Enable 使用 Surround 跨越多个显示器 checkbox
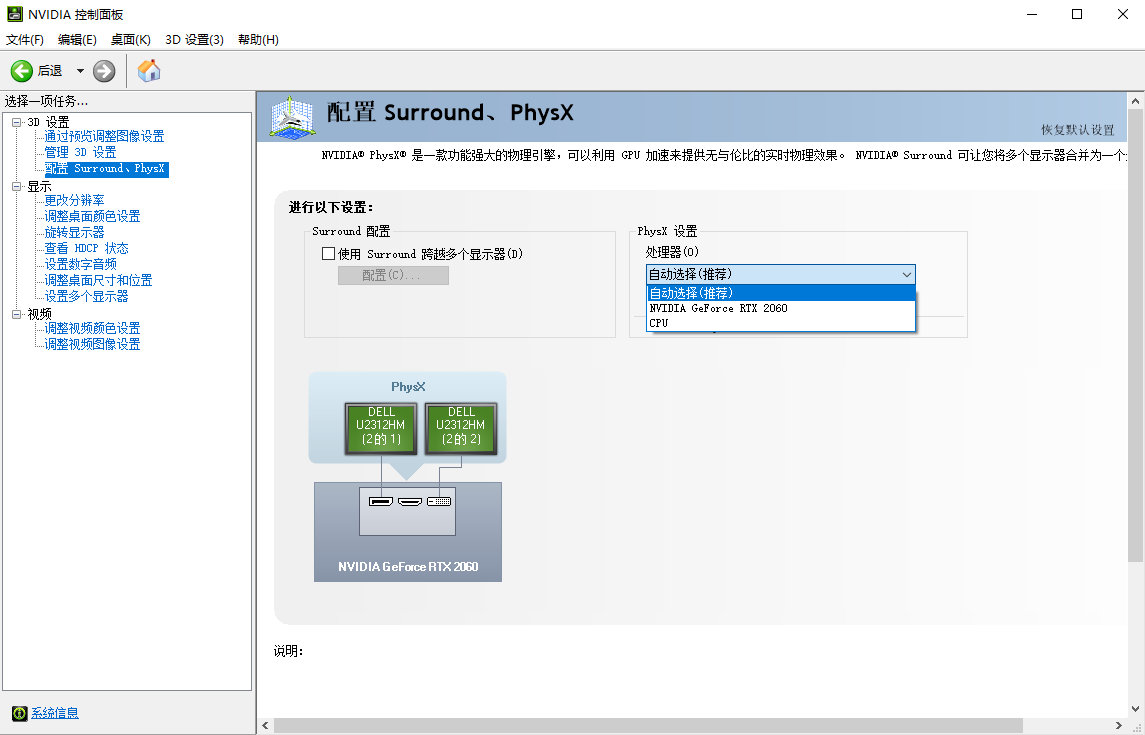The image size is (1145, 735). pyautogui.click(x=329, y=253)
